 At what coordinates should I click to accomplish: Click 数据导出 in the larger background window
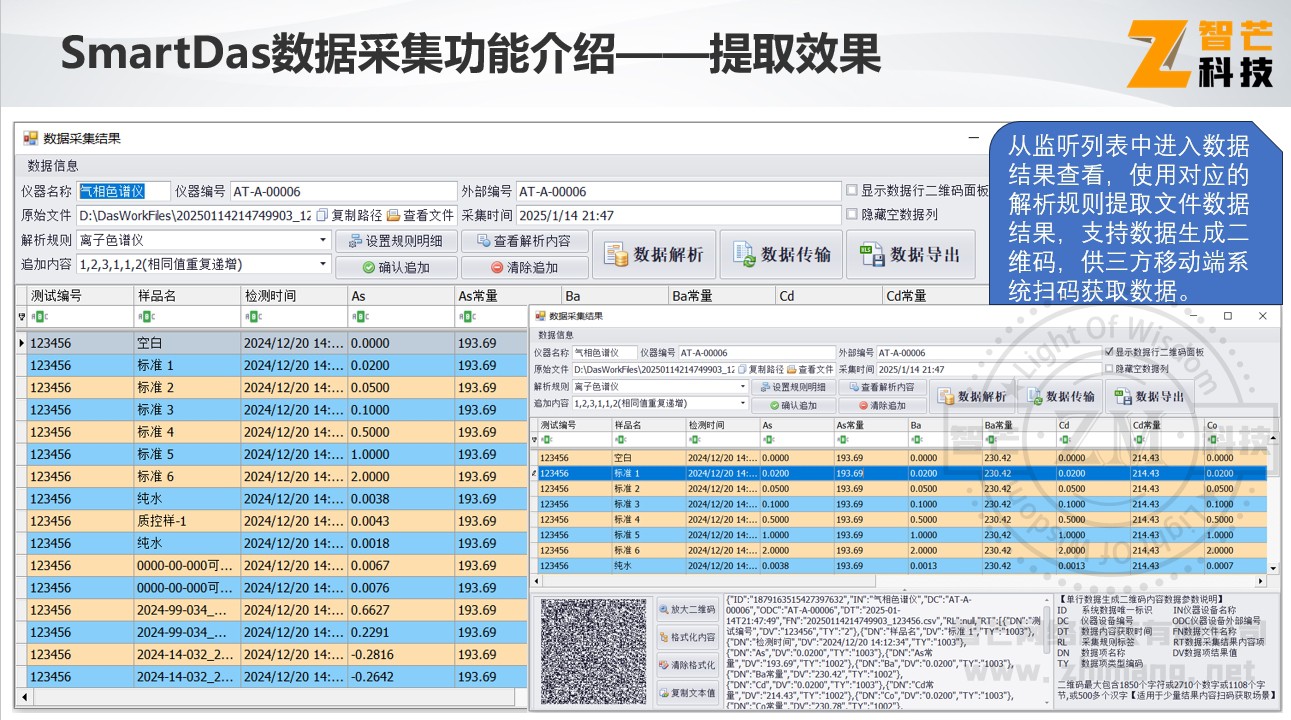[x=910, y=254]
